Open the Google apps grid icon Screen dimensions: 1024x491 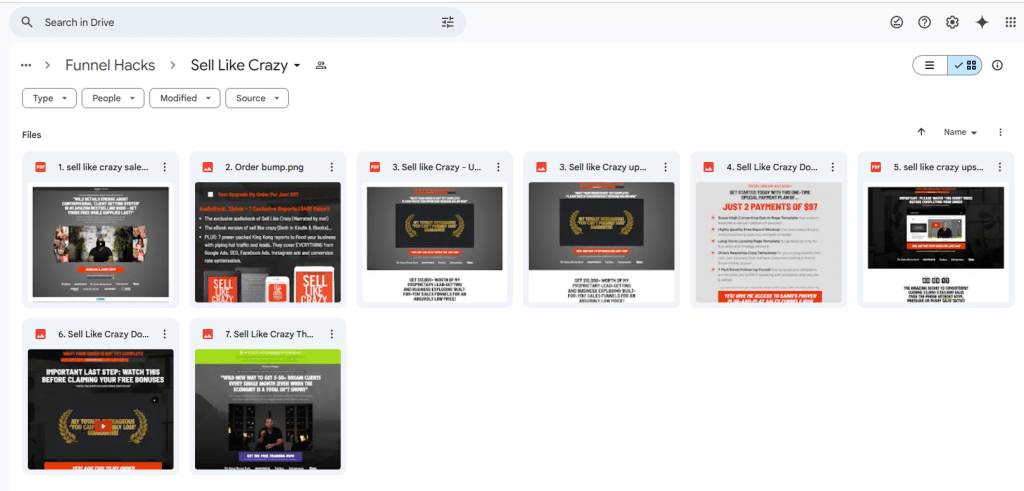click(x=1010, y=22)
